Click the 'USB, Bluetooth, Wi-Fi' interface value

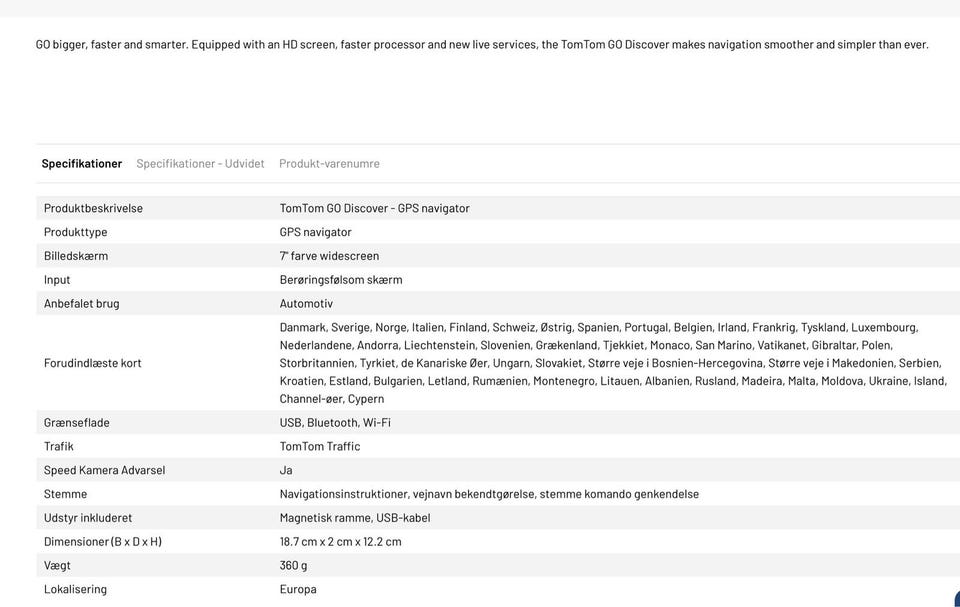click(x=335, y=423)
